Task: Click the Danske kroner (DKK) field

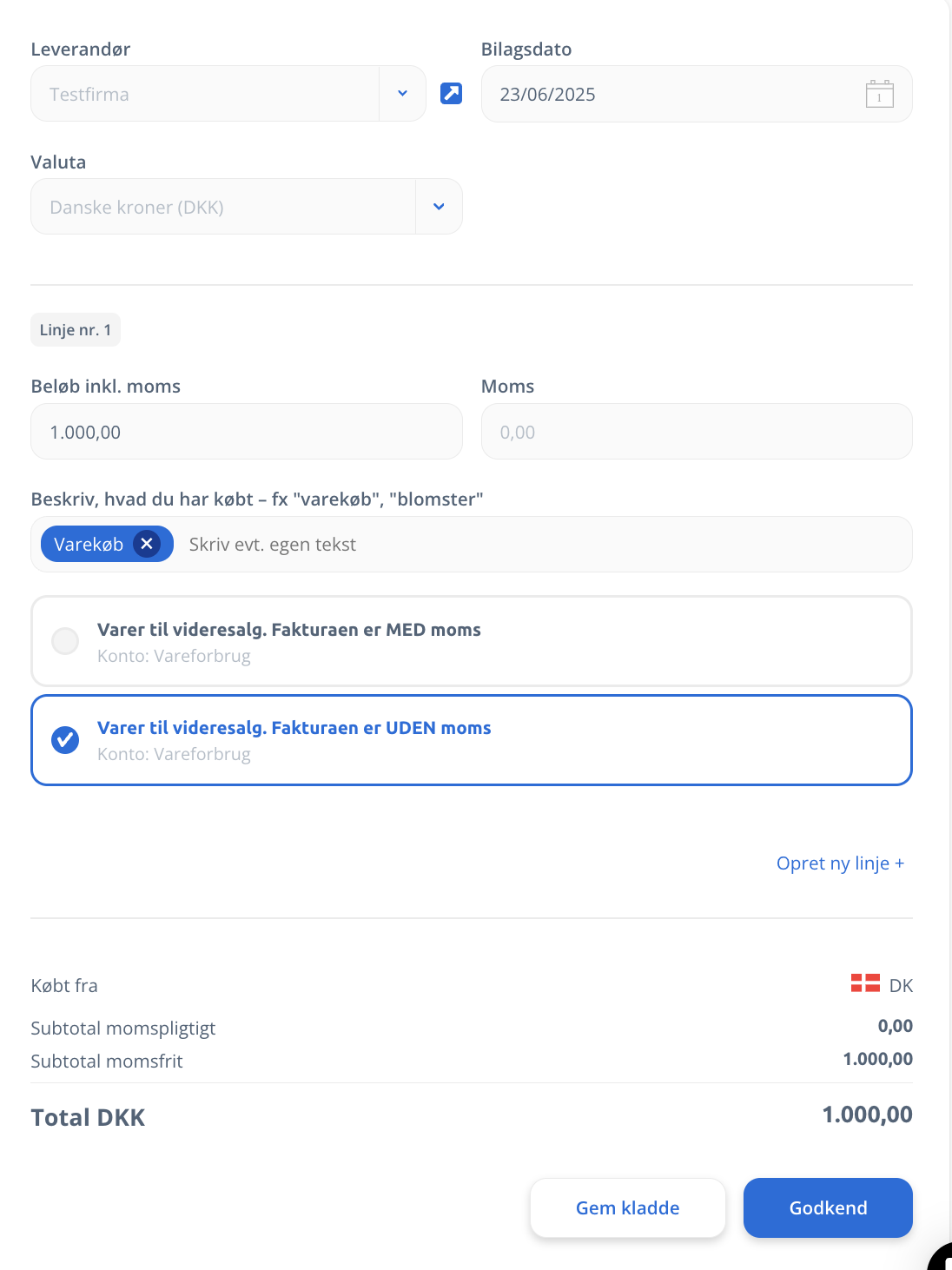Action: click(x=223, y=207)
